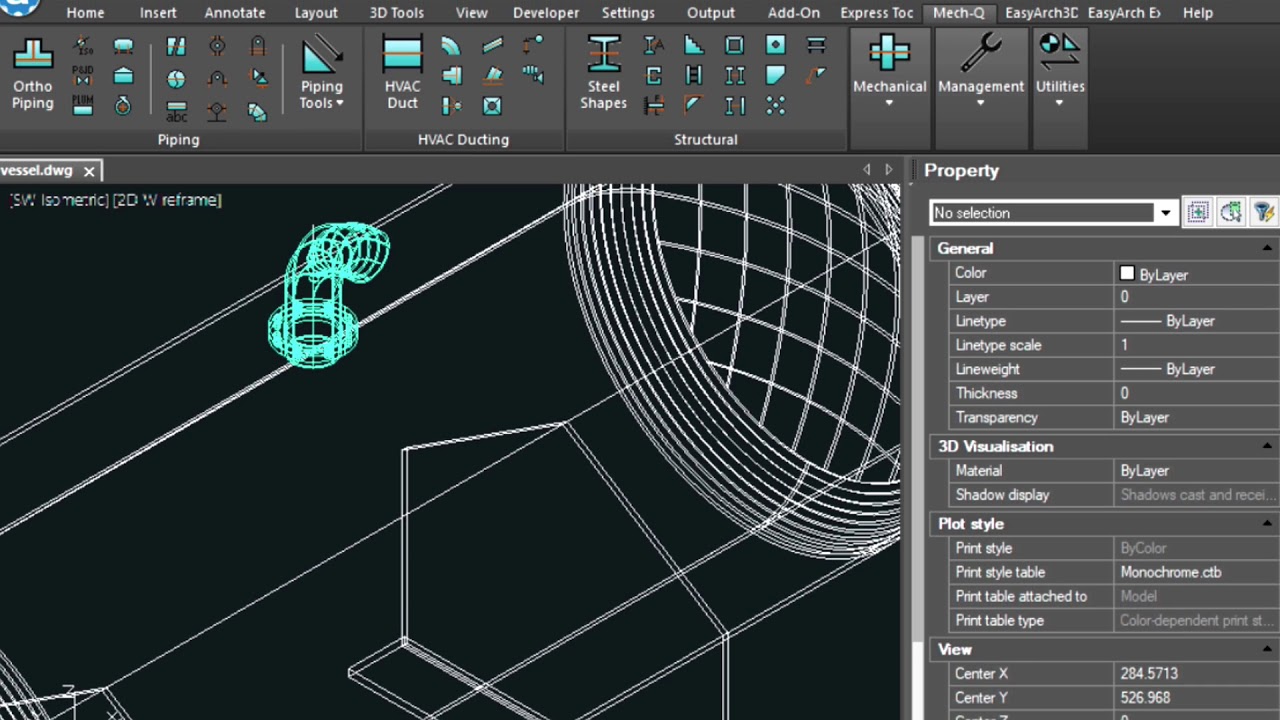Image resolution: width=1280 pixels, height=720 pixels.
Task: Collapse the General properties section
Action: [x=1267, y=248]
